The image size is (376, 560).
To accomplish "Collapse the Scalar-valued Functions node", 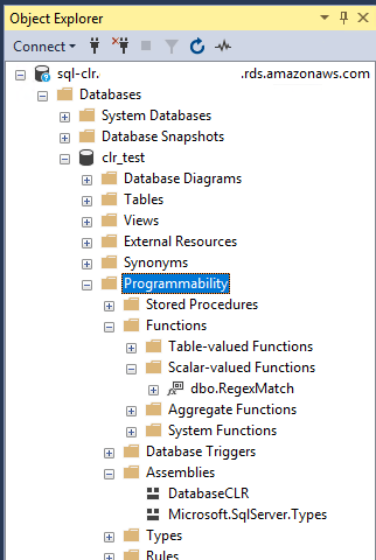I will tap(131, 369).
